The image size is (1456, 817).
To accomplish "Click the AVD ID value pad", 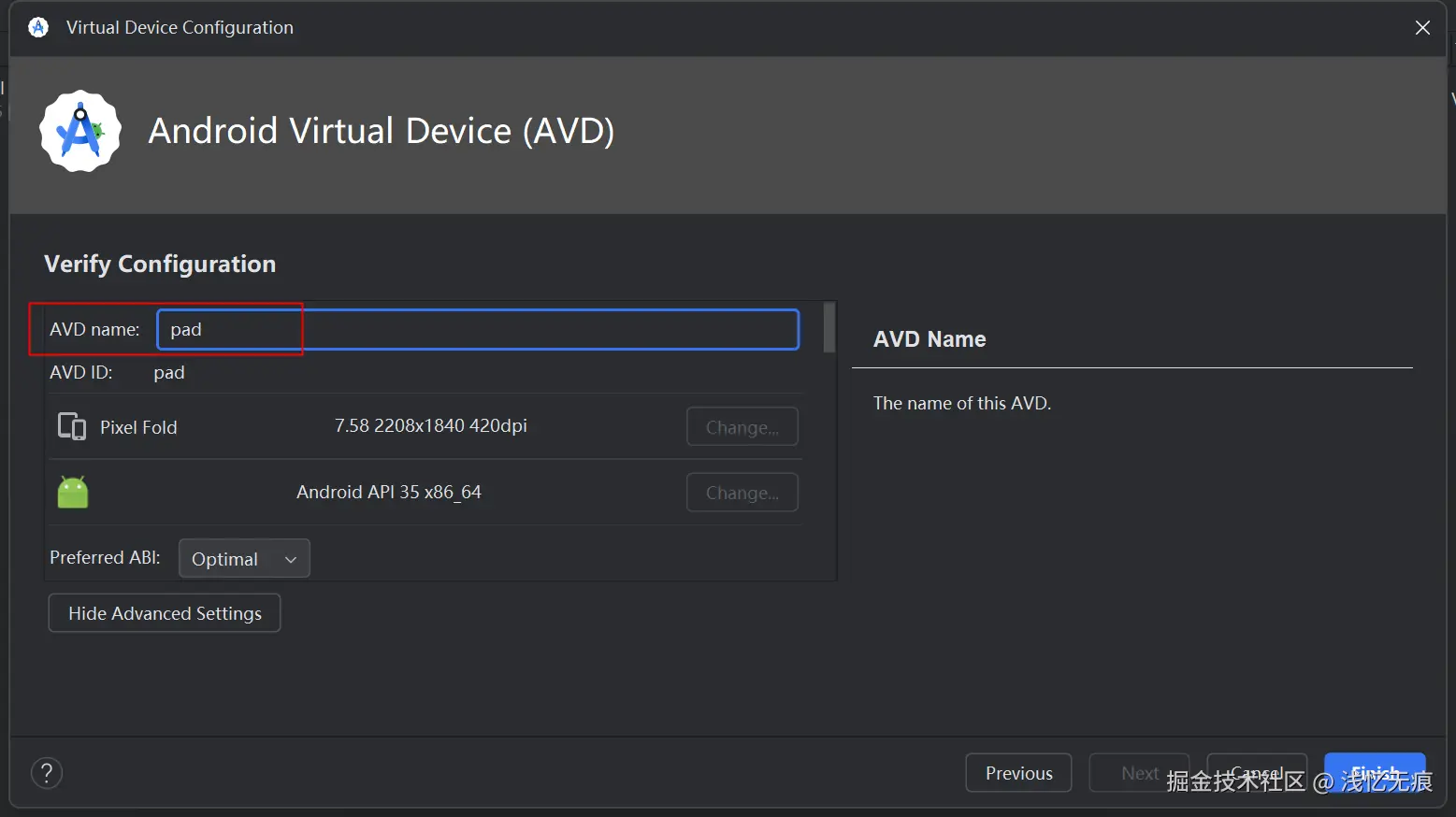I will click(x=169, y=372).
